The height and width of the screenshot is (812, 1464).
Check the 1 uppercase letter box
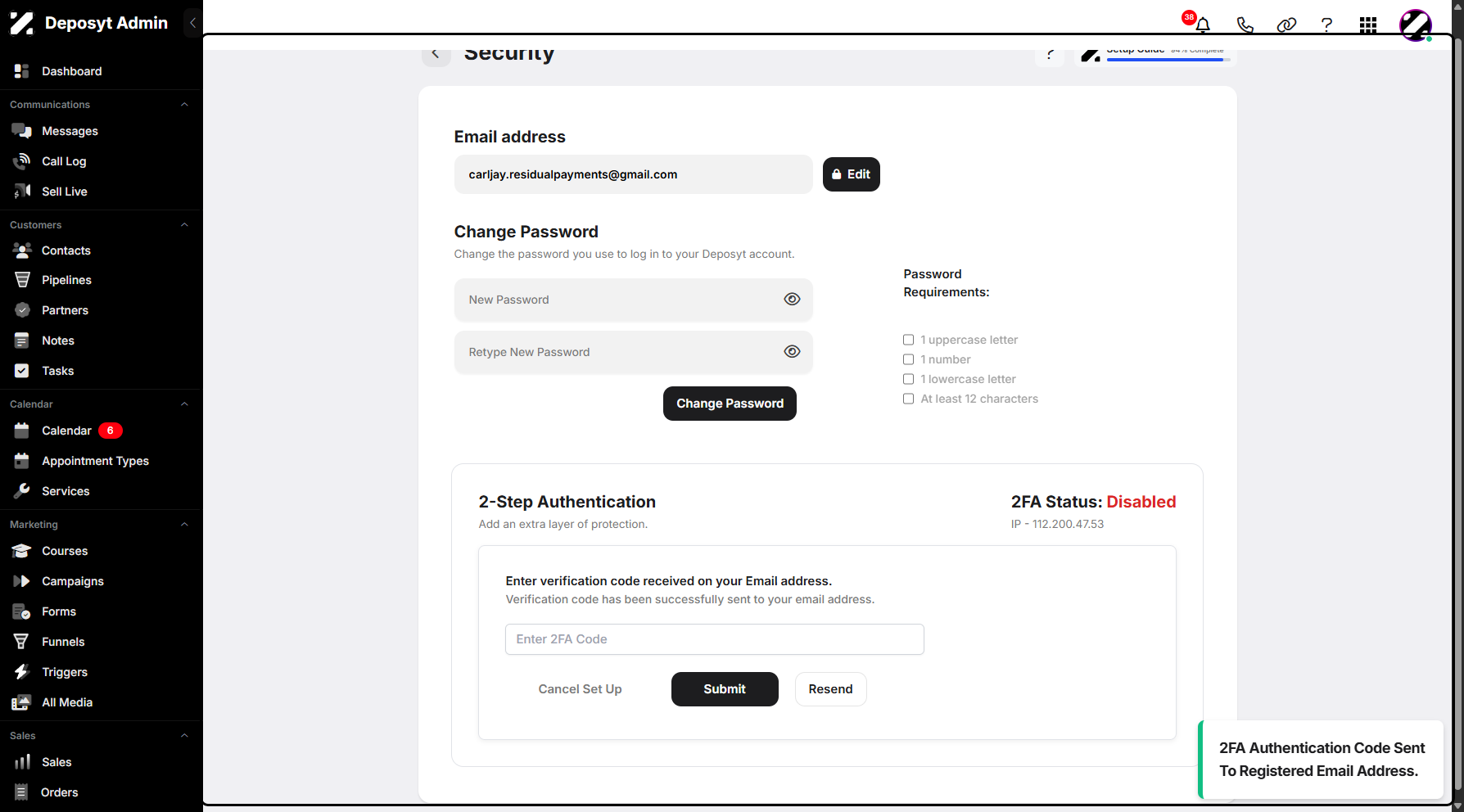coord(908,340)
